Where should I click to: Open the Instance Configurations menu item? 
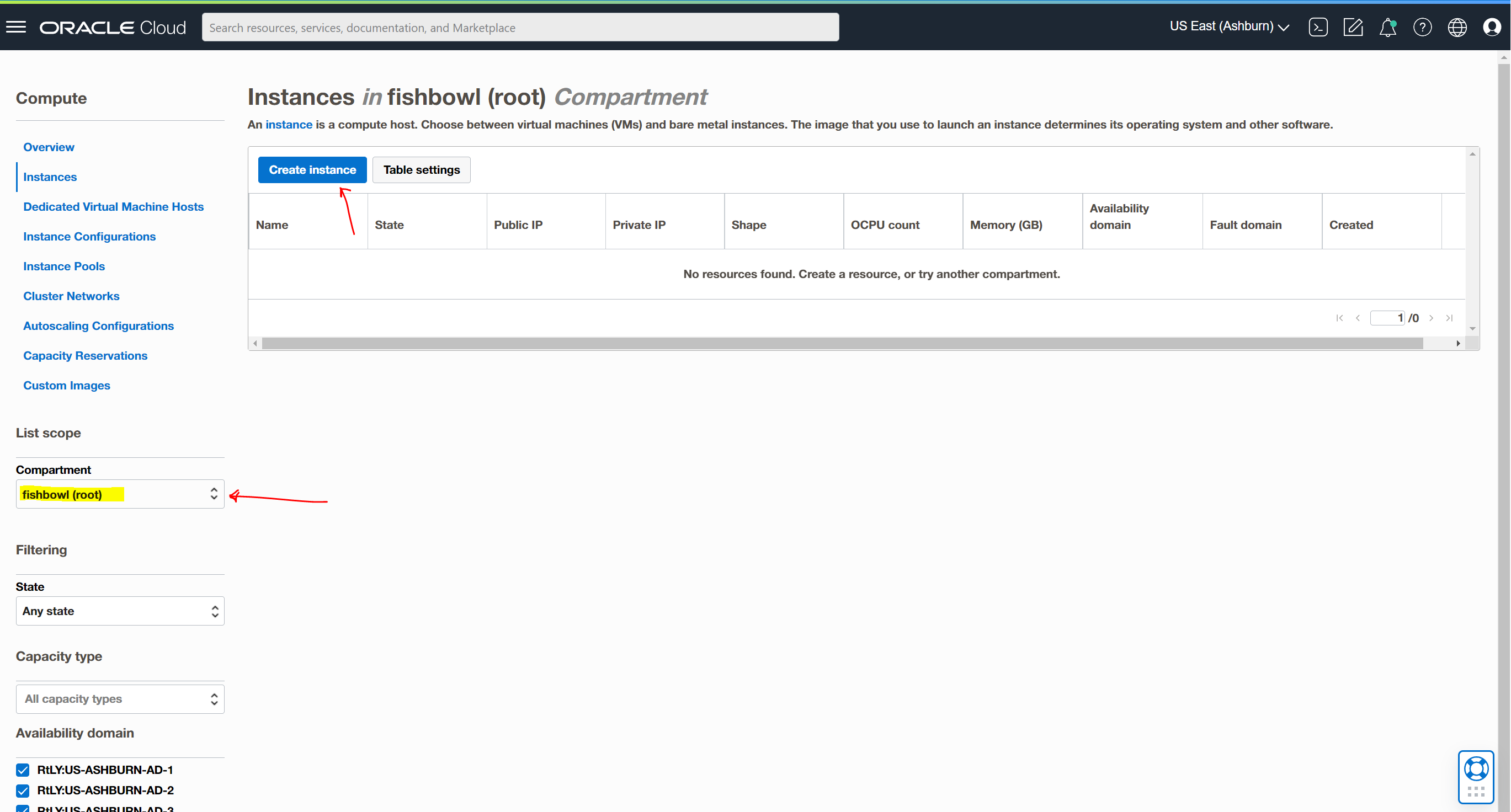[89, 236]
